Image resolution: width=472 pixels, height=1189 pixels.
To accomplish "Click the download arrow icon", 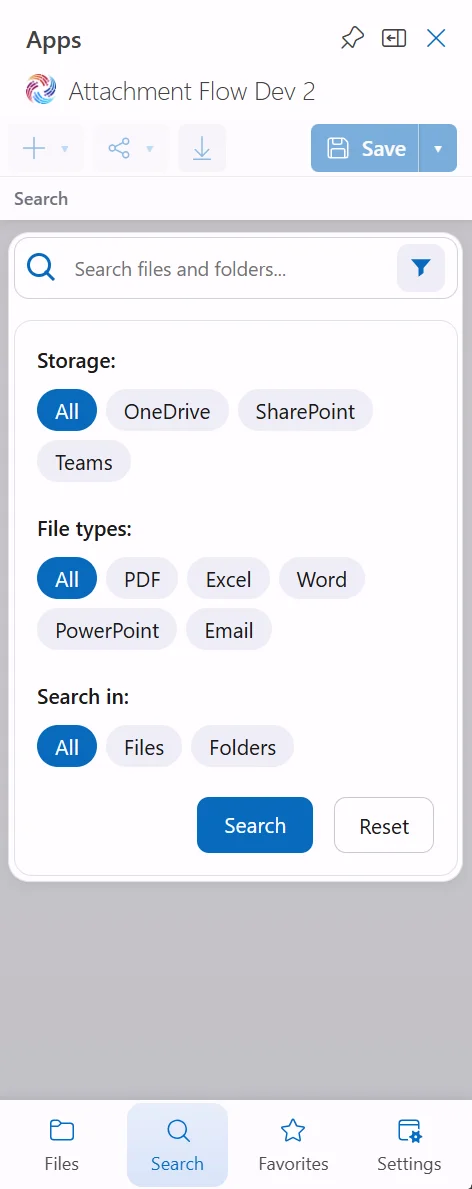I will (x=202, y=148).
